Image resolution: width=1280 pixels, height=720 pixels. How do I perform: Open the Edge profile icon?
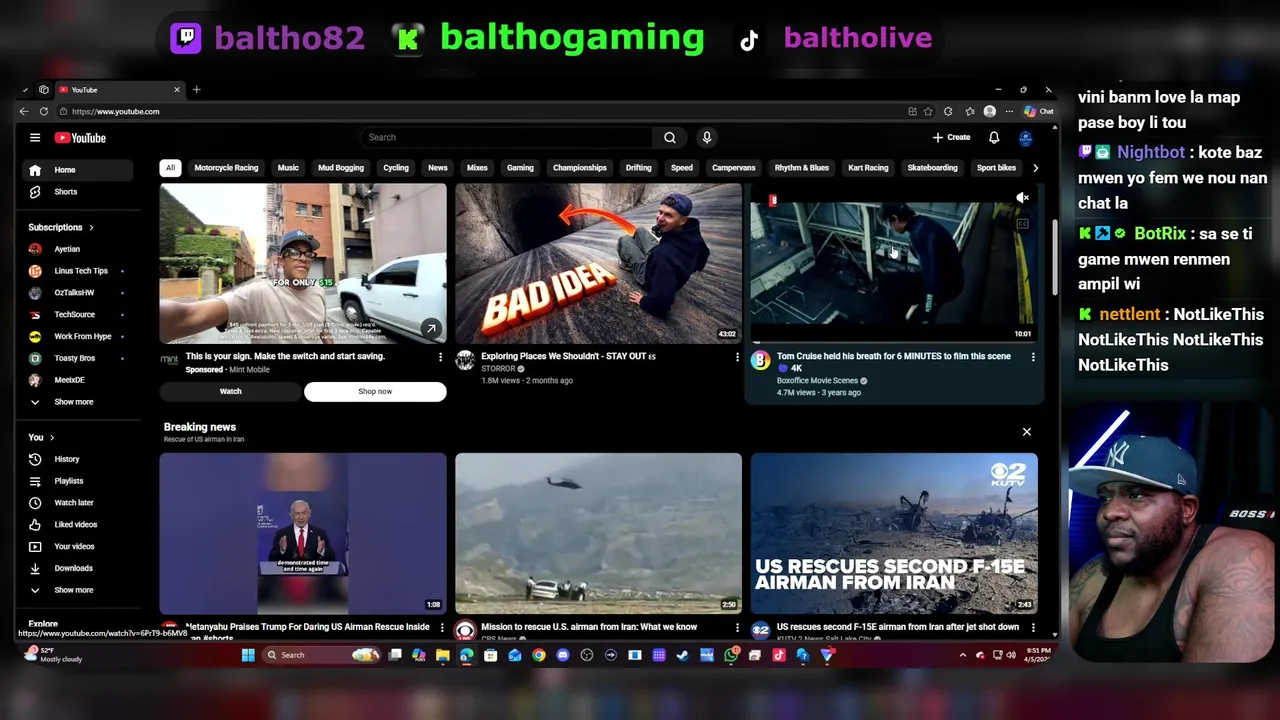[989, 111]
